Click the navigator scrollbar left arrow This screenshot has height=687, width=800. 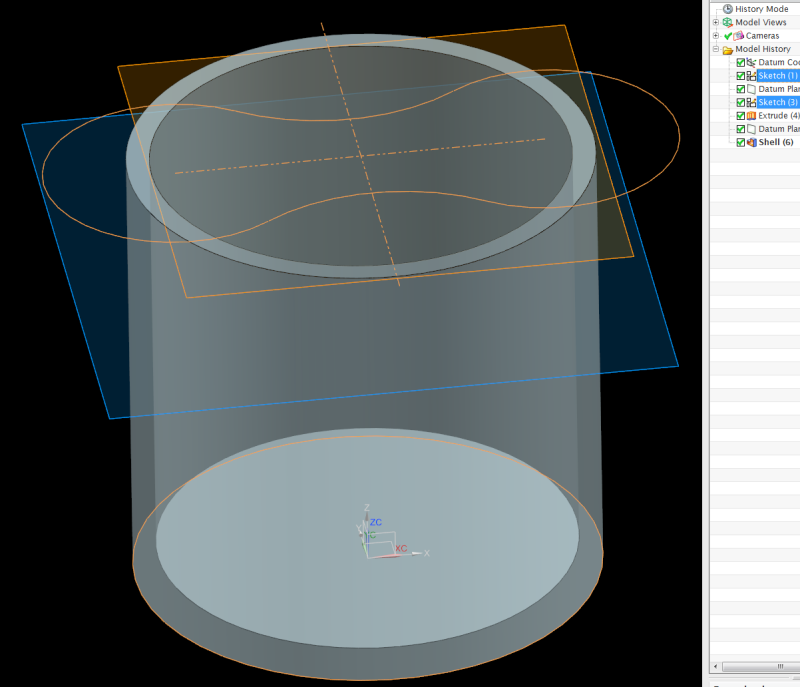tap(715, 667)
